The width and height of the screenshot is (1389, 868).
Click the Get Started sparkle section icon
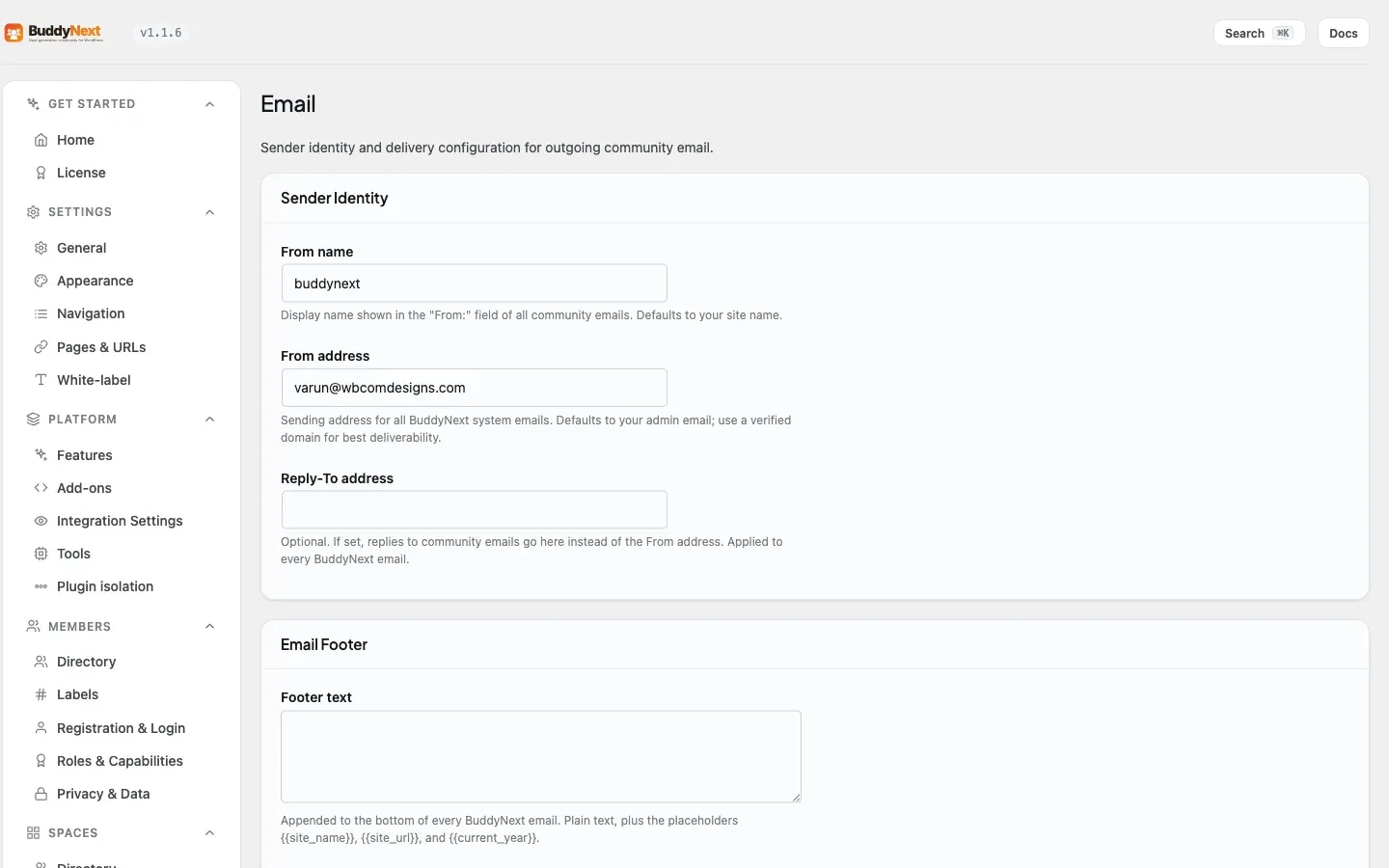point(33,104)
